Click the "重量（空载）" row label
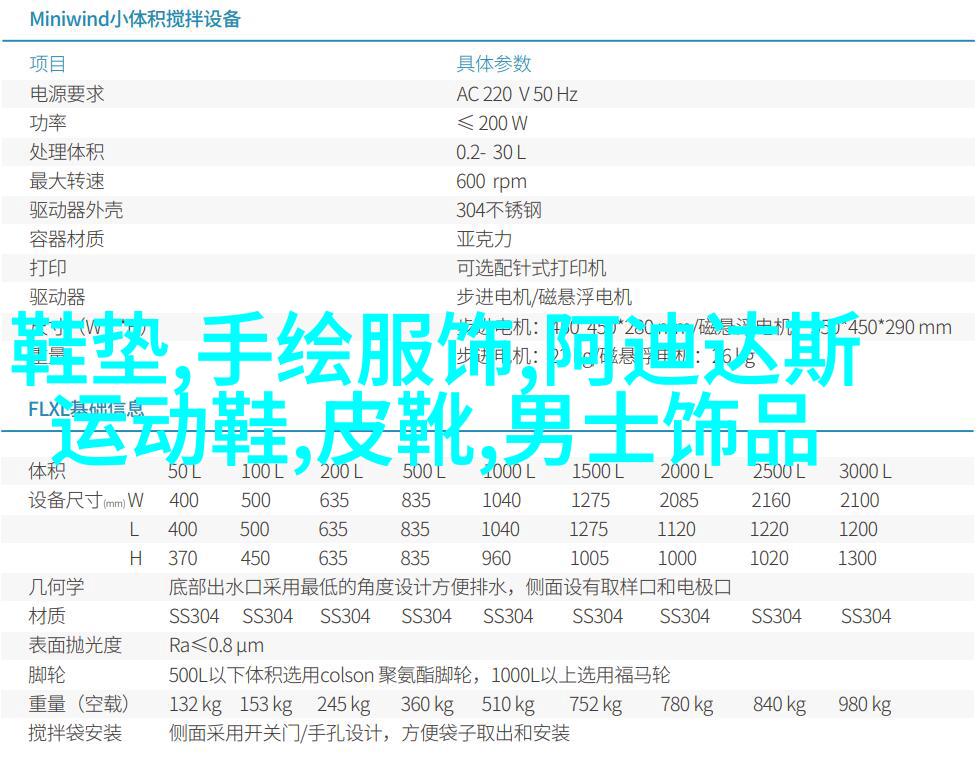 [x=79, y=704]
